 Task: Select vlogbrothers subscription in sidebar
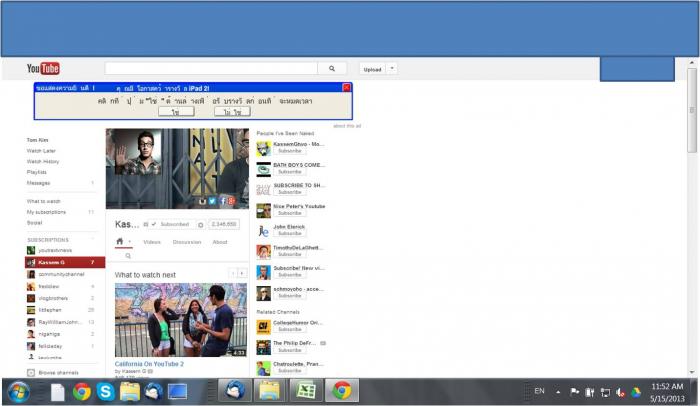(x=53, y=298)
